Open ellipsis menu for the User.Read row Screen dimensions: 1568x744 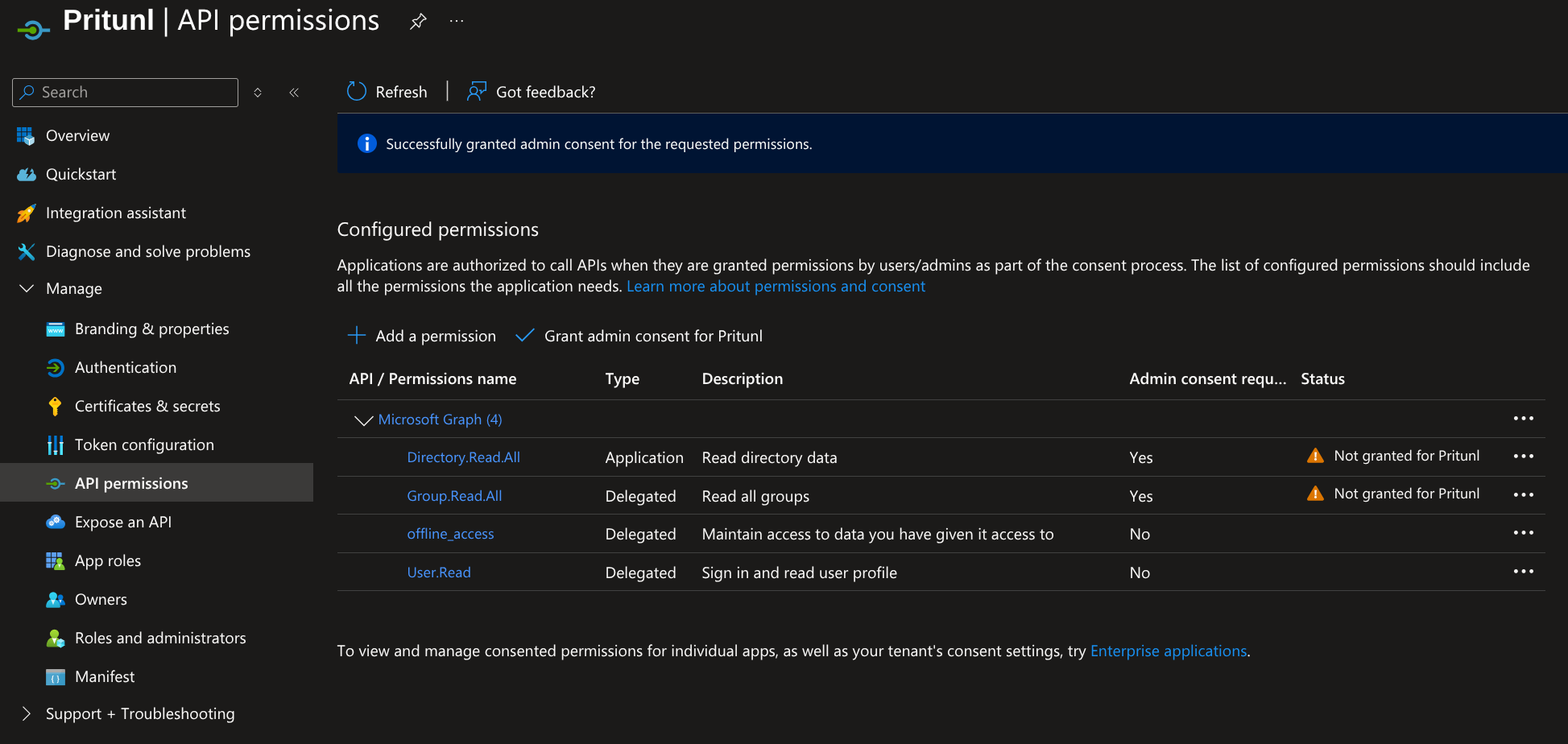[x=1523, y=572]
